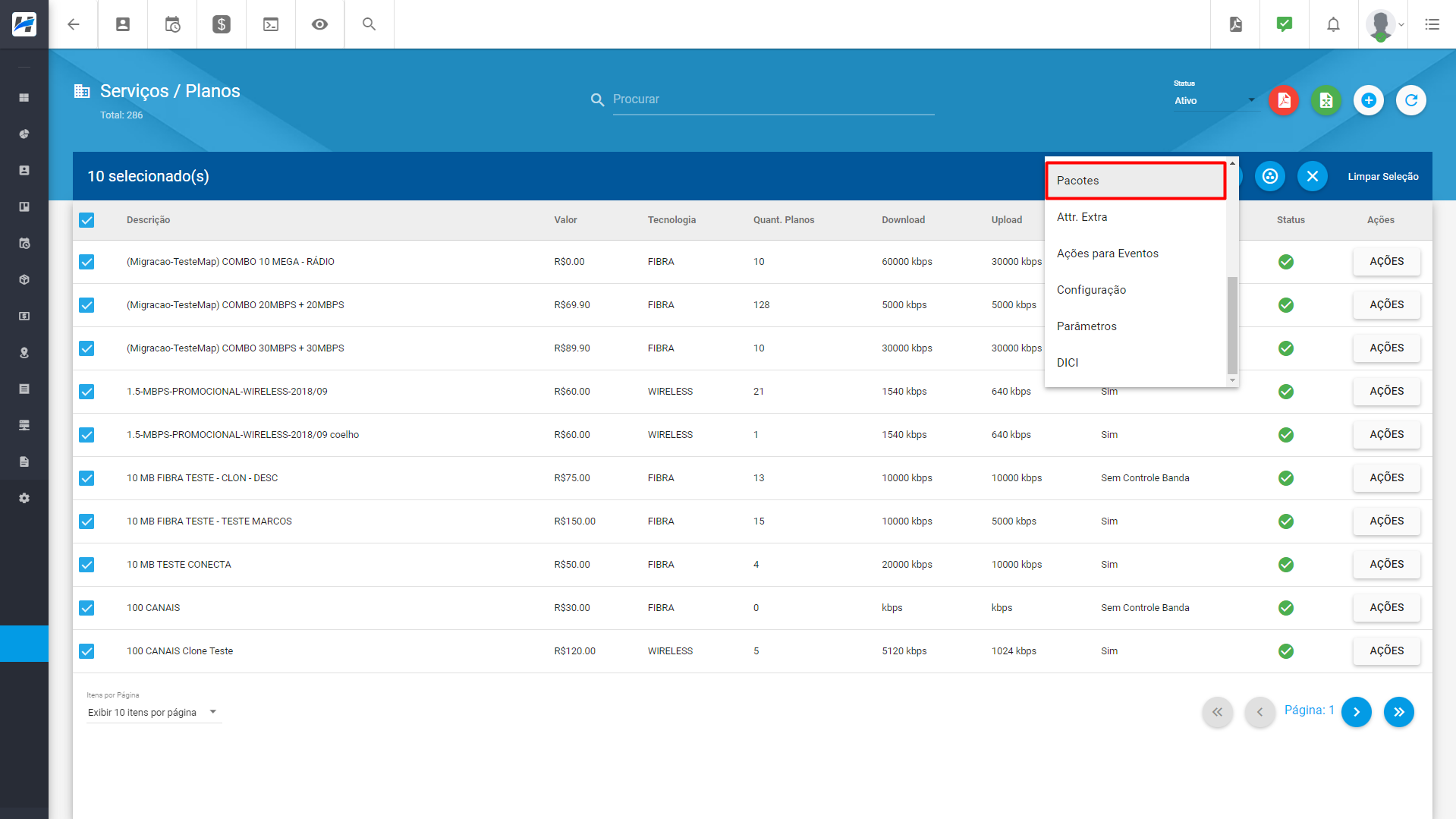Sort by Download column header
Viewport: 1456px width, 819px height.
click(903, 220)
